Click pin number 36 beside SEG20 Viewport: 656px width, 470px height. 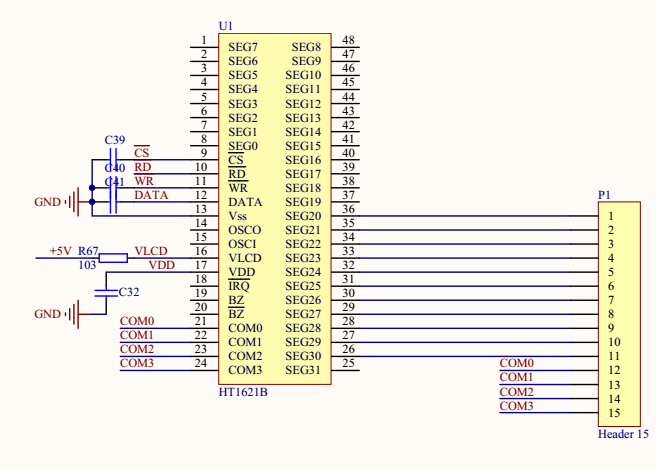(348, 209)
